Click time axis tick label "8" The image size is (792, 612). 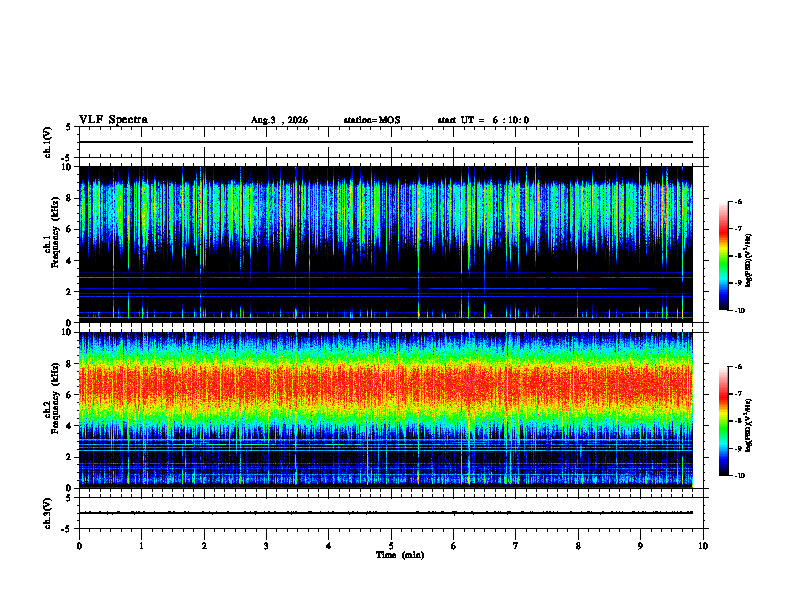578,546
